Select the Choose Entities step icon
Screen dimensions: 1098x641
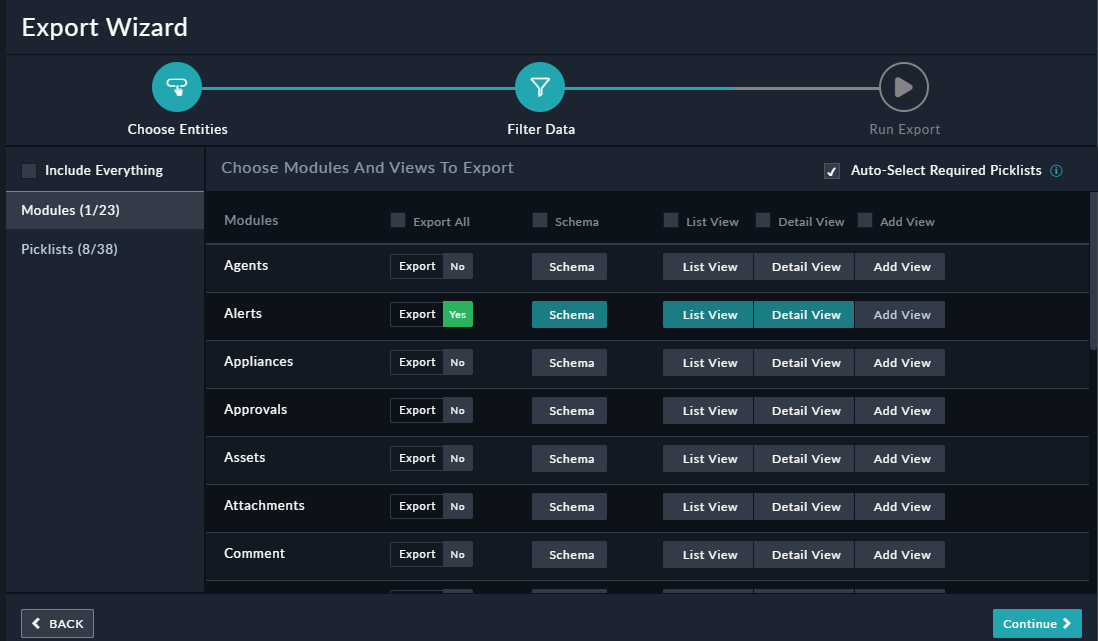coord(177,87)
